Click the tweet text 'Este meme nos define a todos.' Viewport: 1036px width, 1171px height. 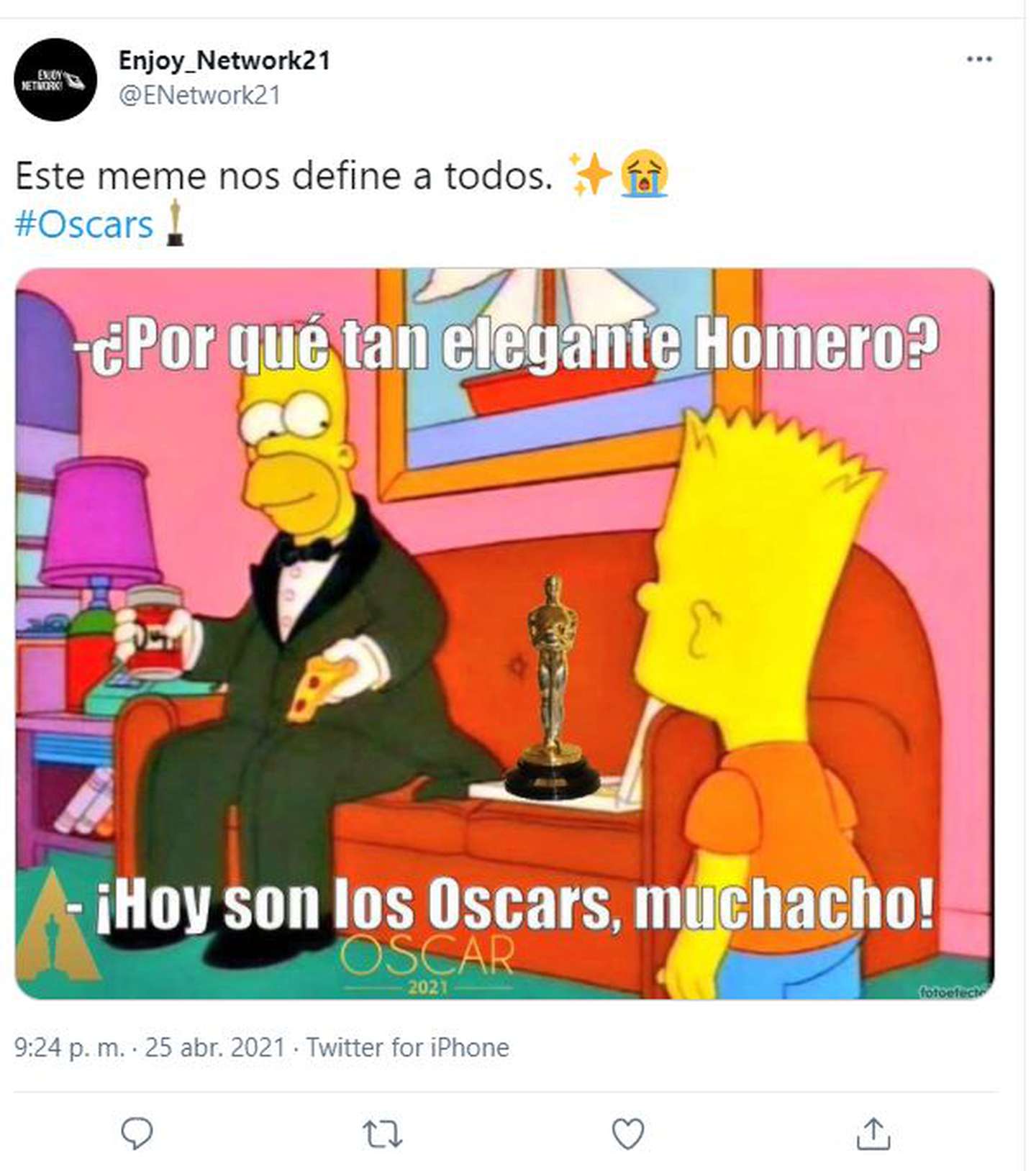coord(284,176)
